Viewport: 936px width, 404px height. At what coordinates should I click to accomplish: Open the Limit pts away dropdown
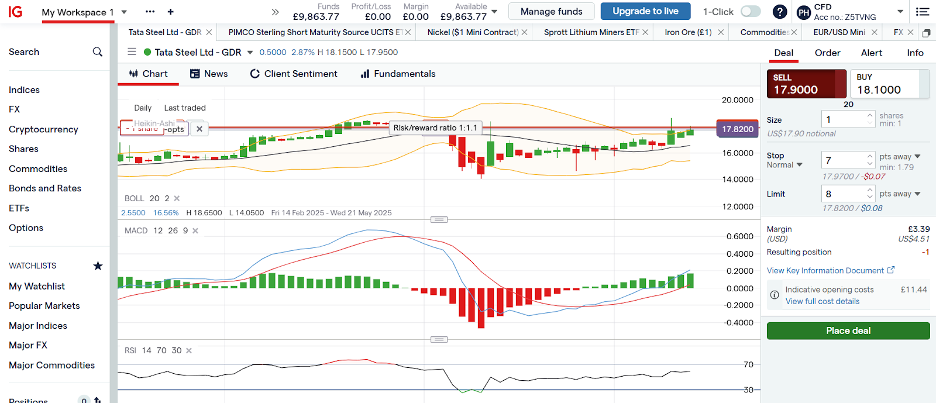click(x=900, y=194)
